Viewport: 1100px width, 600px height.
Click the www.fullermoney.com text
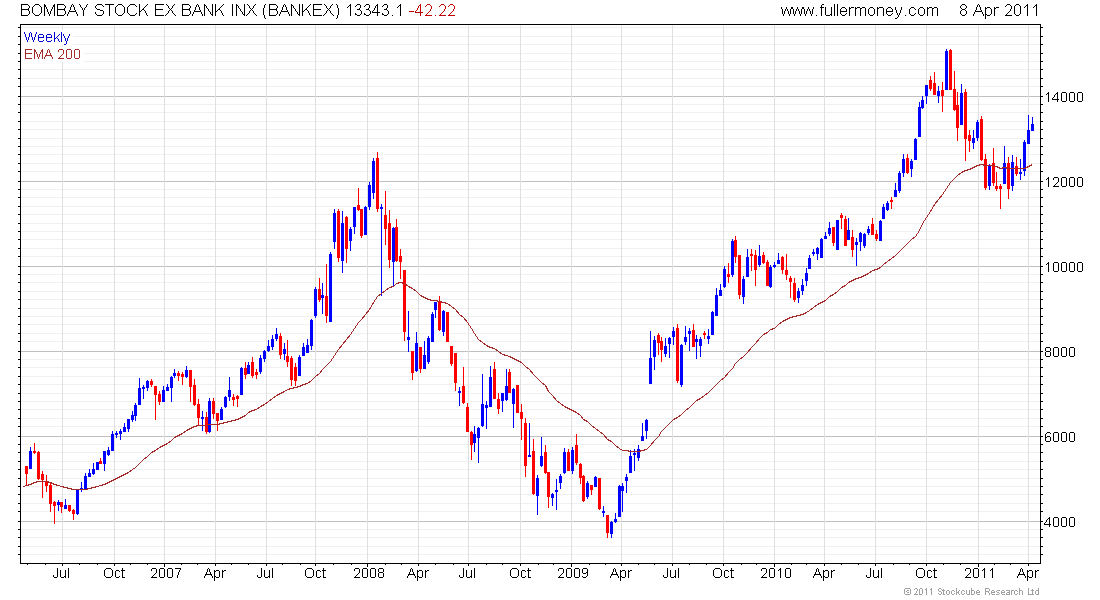click(x=859, y=11)
